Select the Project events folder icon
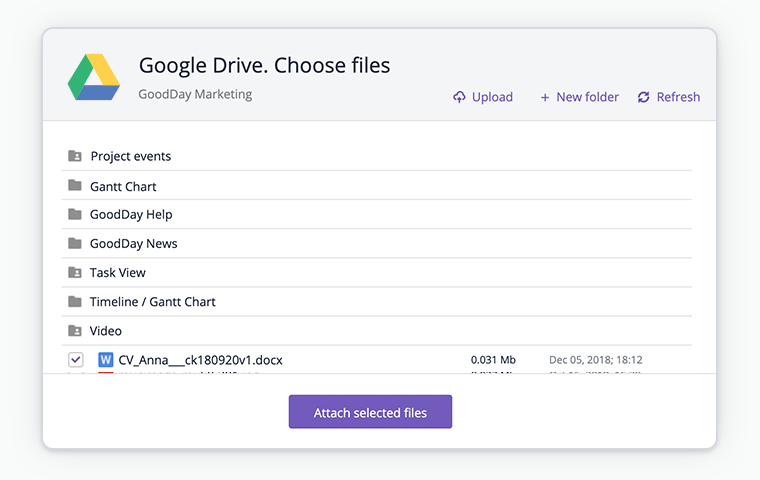Viewport: 760px width, 480px height. tap(75, 156)
